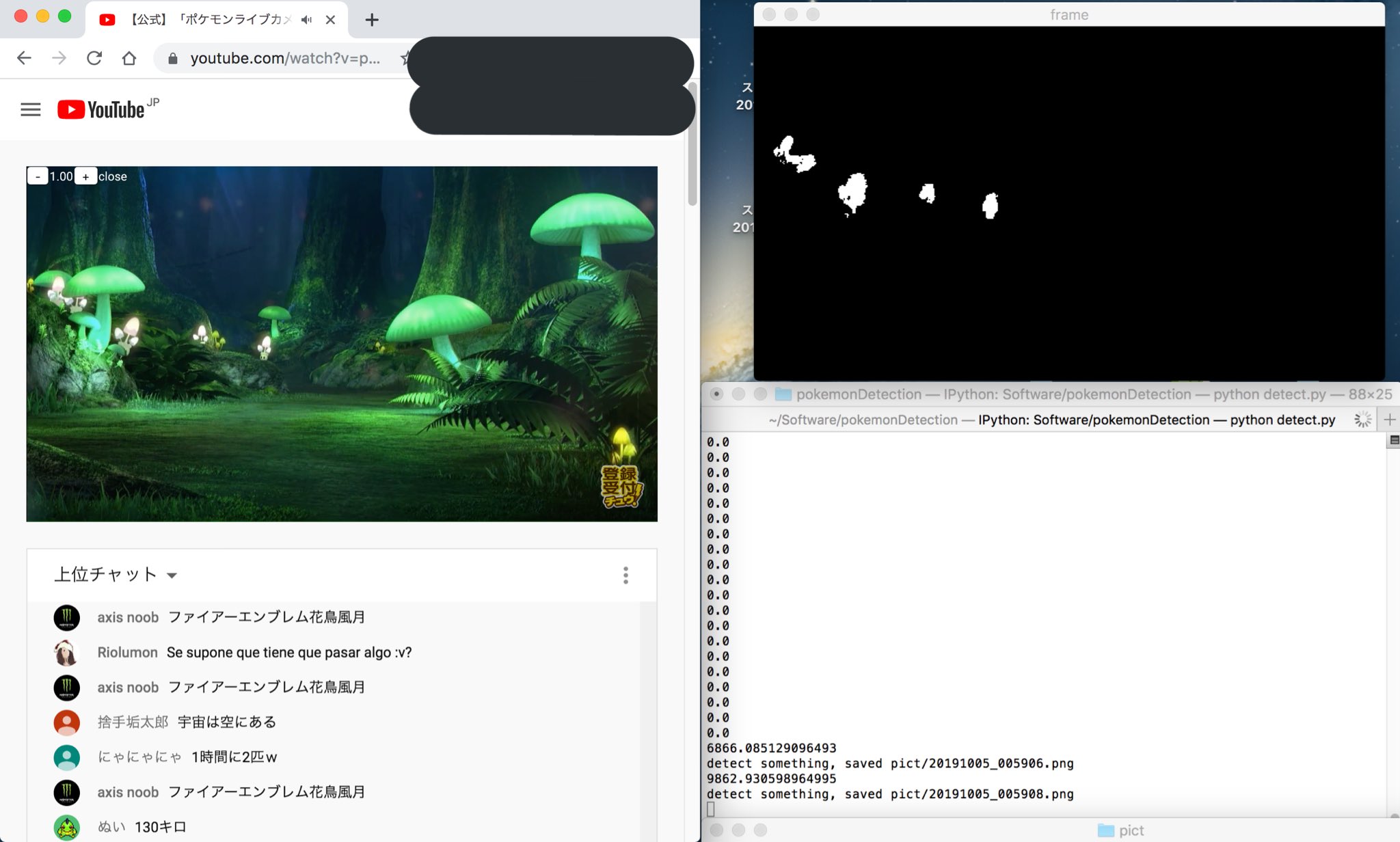1400x842 pixels.
Task: Click the pict Finder window title
Action: coord(1131,830)
